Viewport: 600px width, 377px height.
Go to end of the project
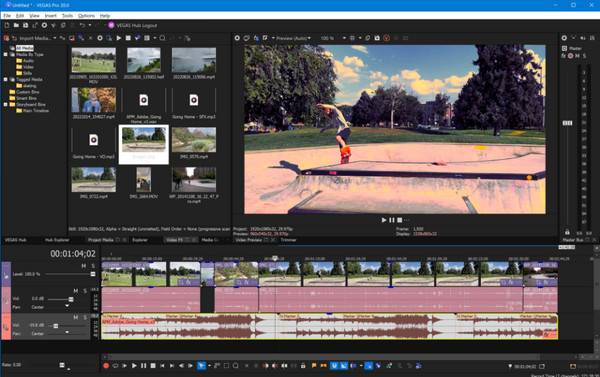click(x=171, y=366)
